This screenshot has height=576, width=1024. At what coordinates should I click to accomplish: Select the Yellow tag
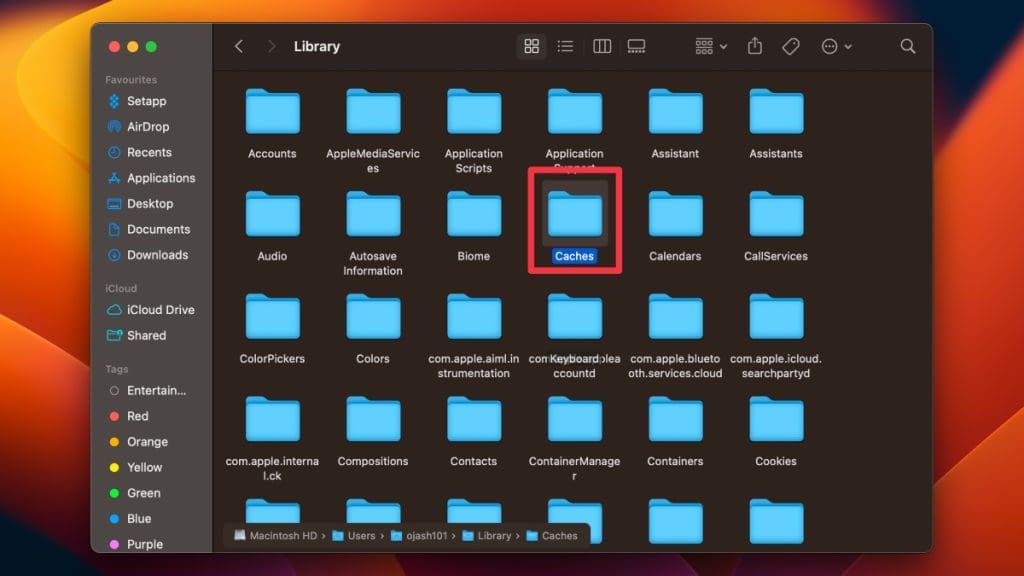136,468
